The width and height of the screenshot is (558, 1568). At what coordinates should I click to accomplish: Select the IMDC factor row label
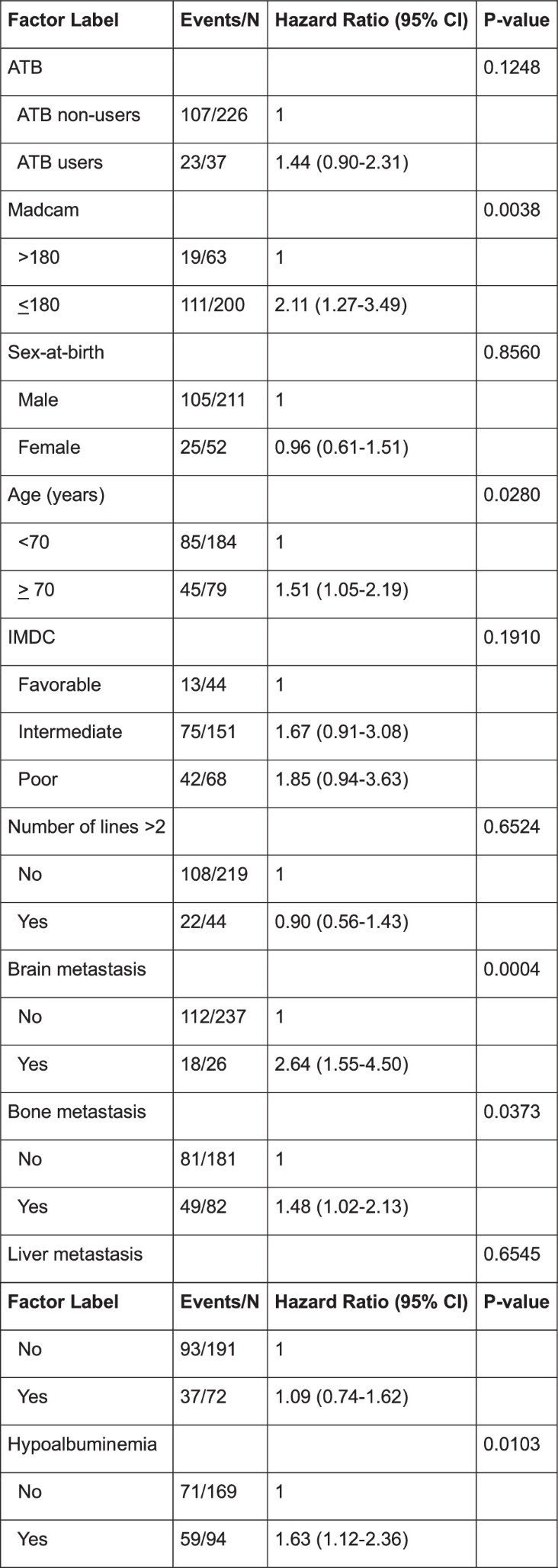tap(32, 637)
